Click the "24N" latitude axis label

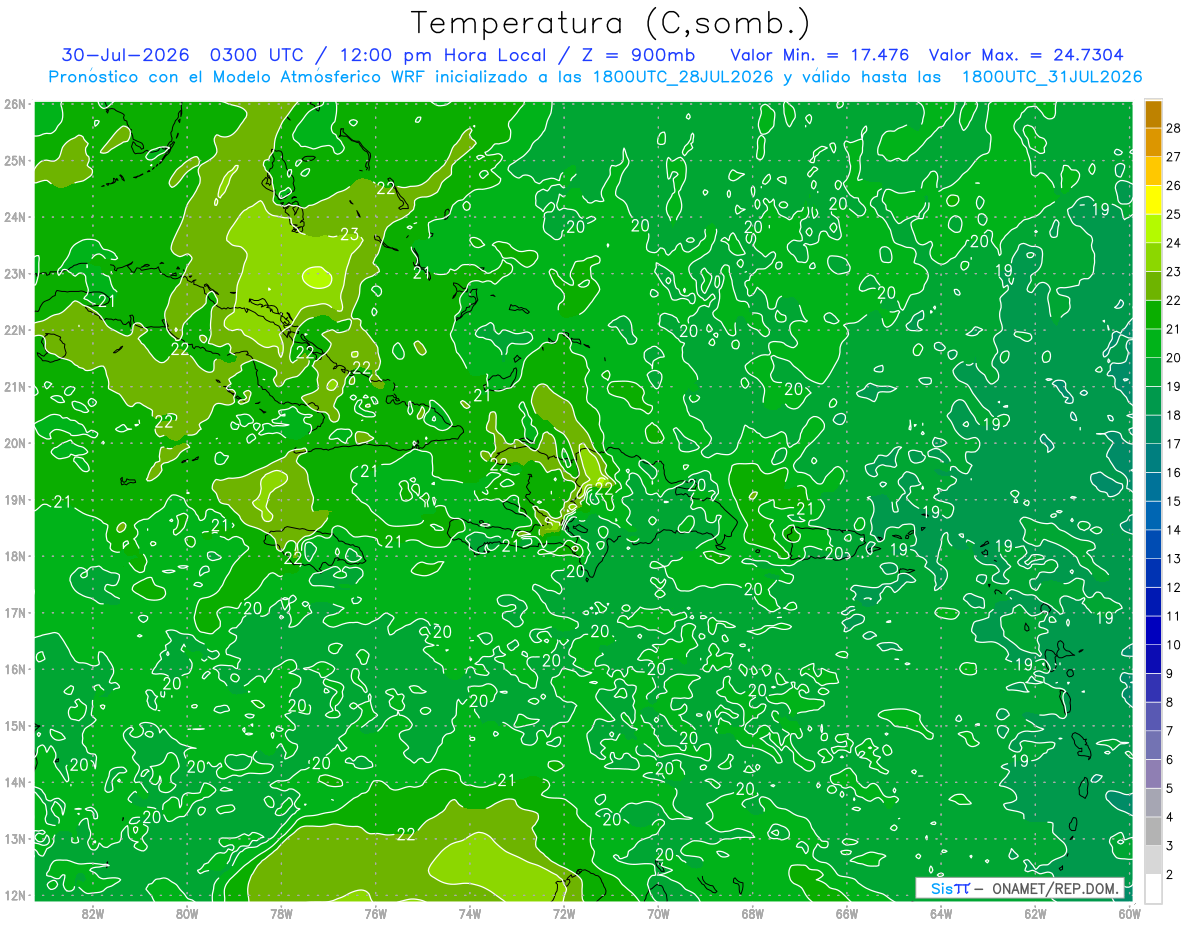14,217
